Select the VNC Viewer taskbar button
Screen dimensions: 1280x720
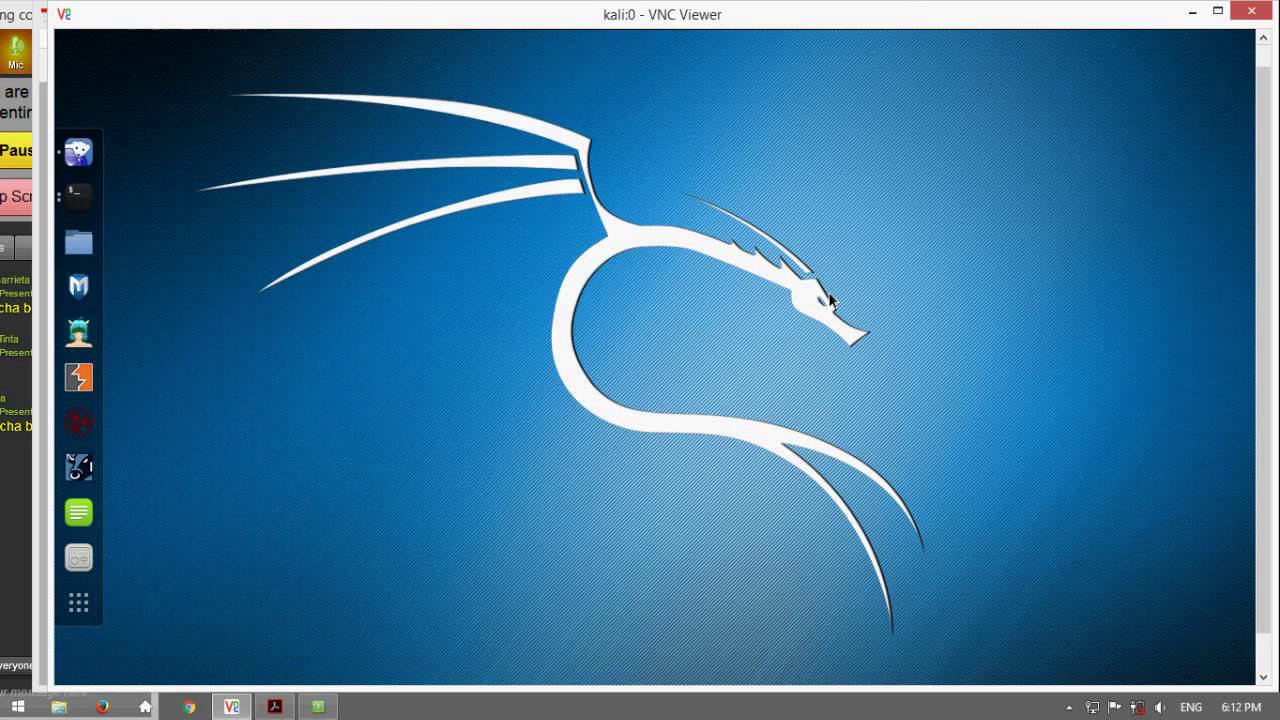click(232, 707)
